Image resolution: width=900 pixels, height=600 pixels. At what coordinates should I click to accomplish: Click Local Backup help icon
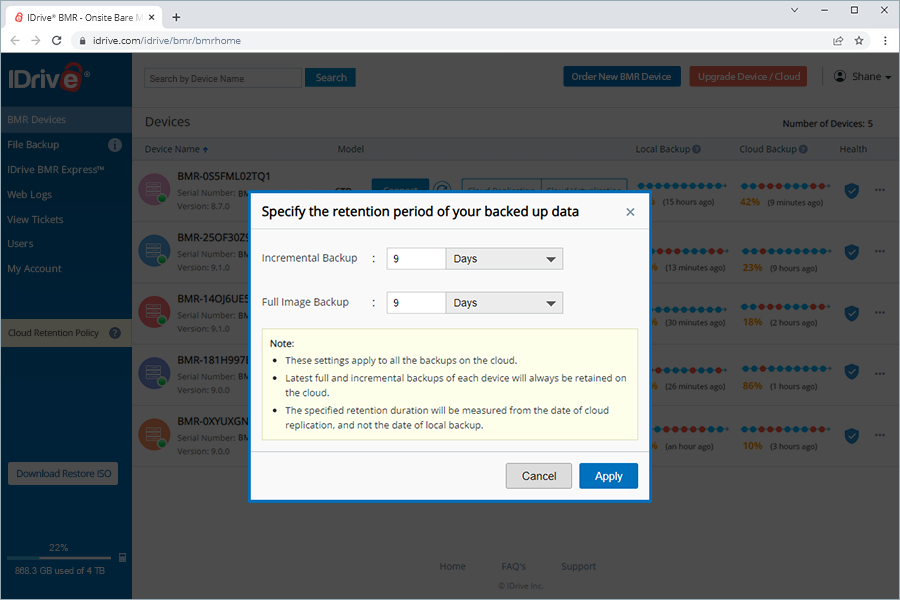(696, 149)
